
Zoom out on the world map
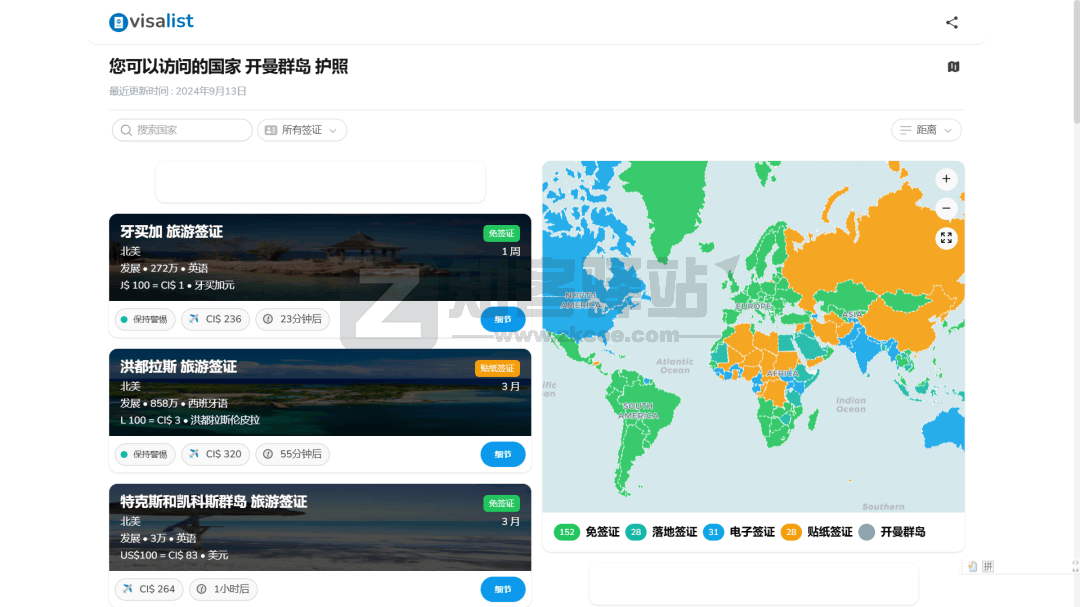946,208
